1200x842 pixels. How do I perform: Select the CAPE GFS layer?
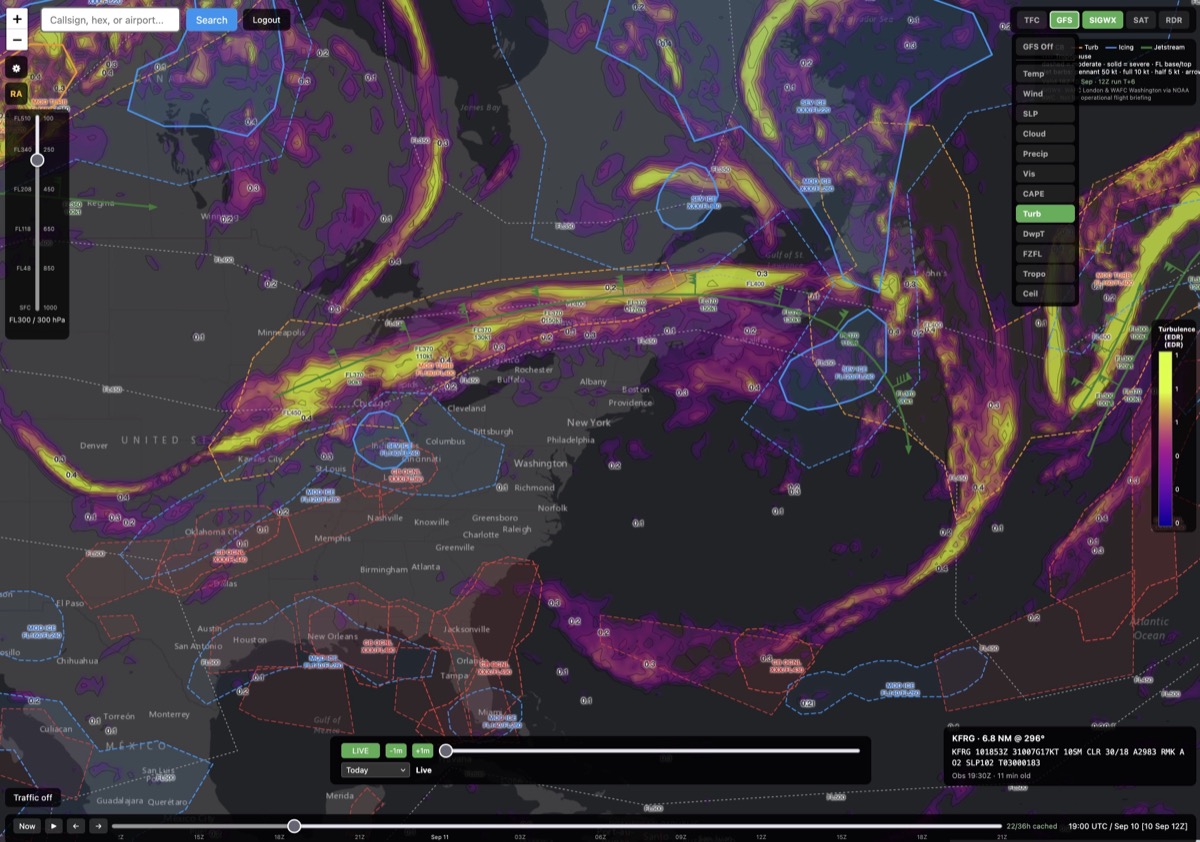tap(1045, 194)
